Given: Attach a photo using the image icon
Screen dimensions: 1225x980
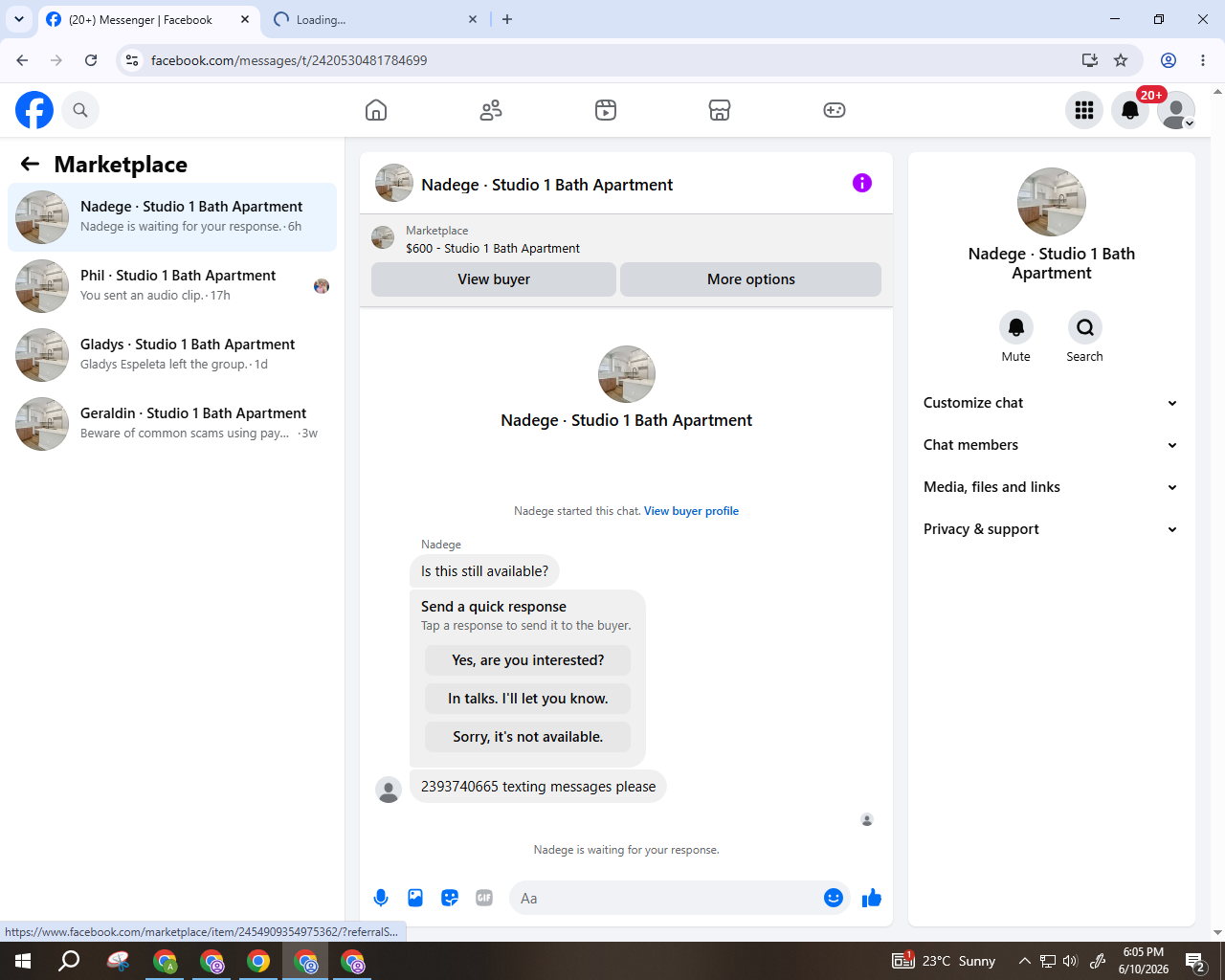Looking at the screenshot, I should [415, 898].
